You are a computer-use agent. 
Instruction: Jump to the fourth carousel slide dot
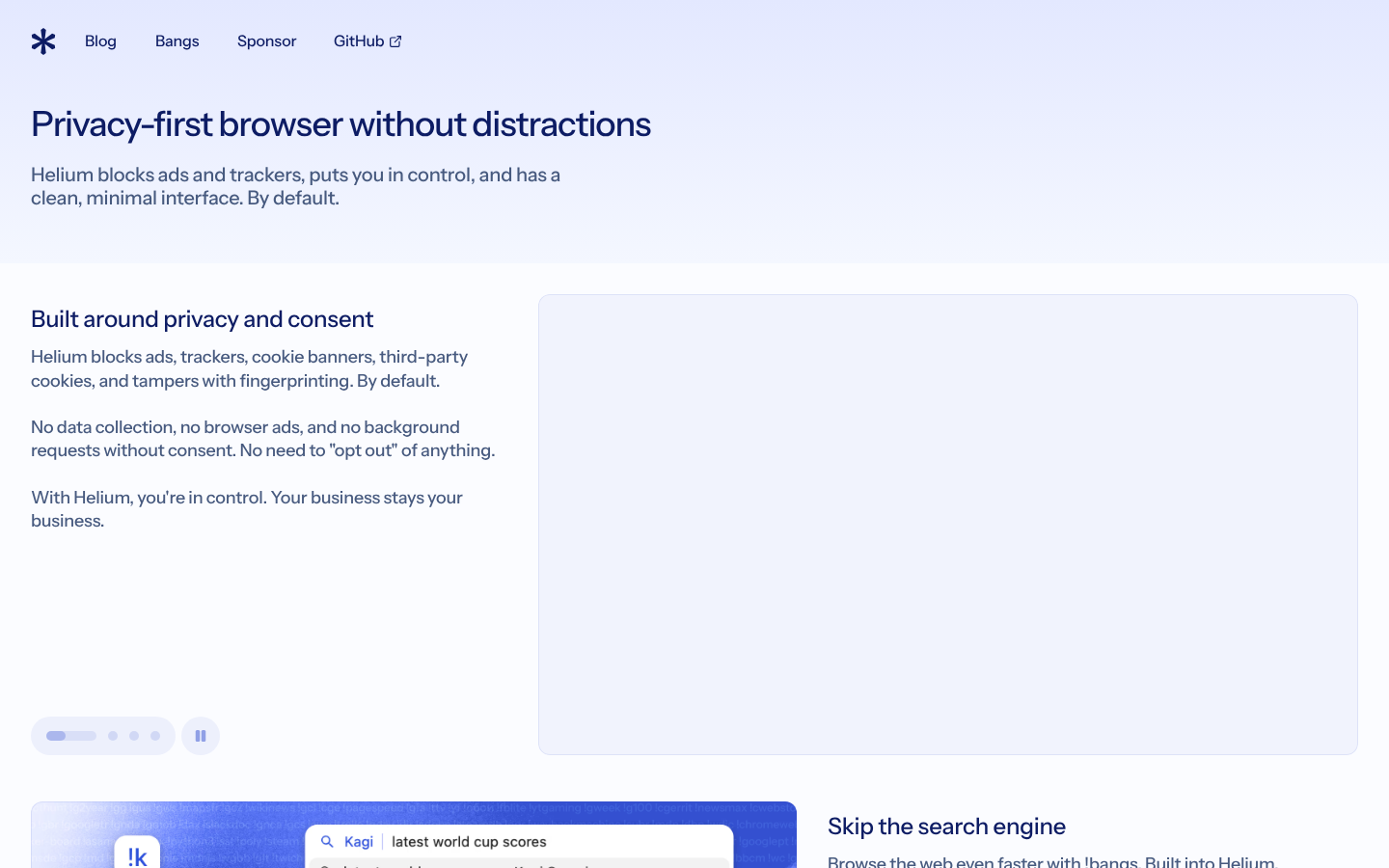155,736
